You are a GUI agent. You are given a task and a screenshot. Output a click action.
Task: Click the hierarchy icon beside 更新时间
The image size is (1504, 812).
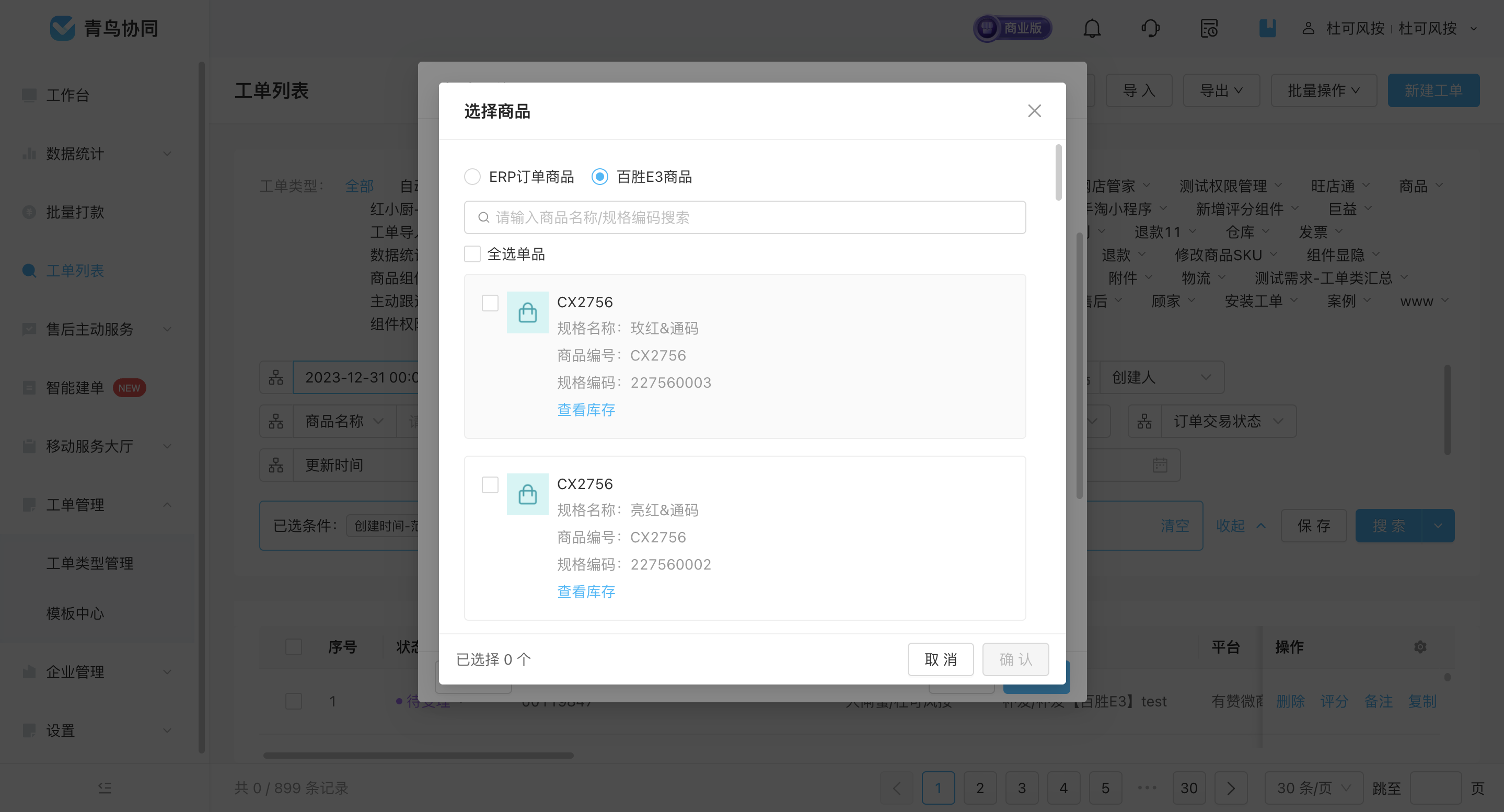click(x=276, y=465)
